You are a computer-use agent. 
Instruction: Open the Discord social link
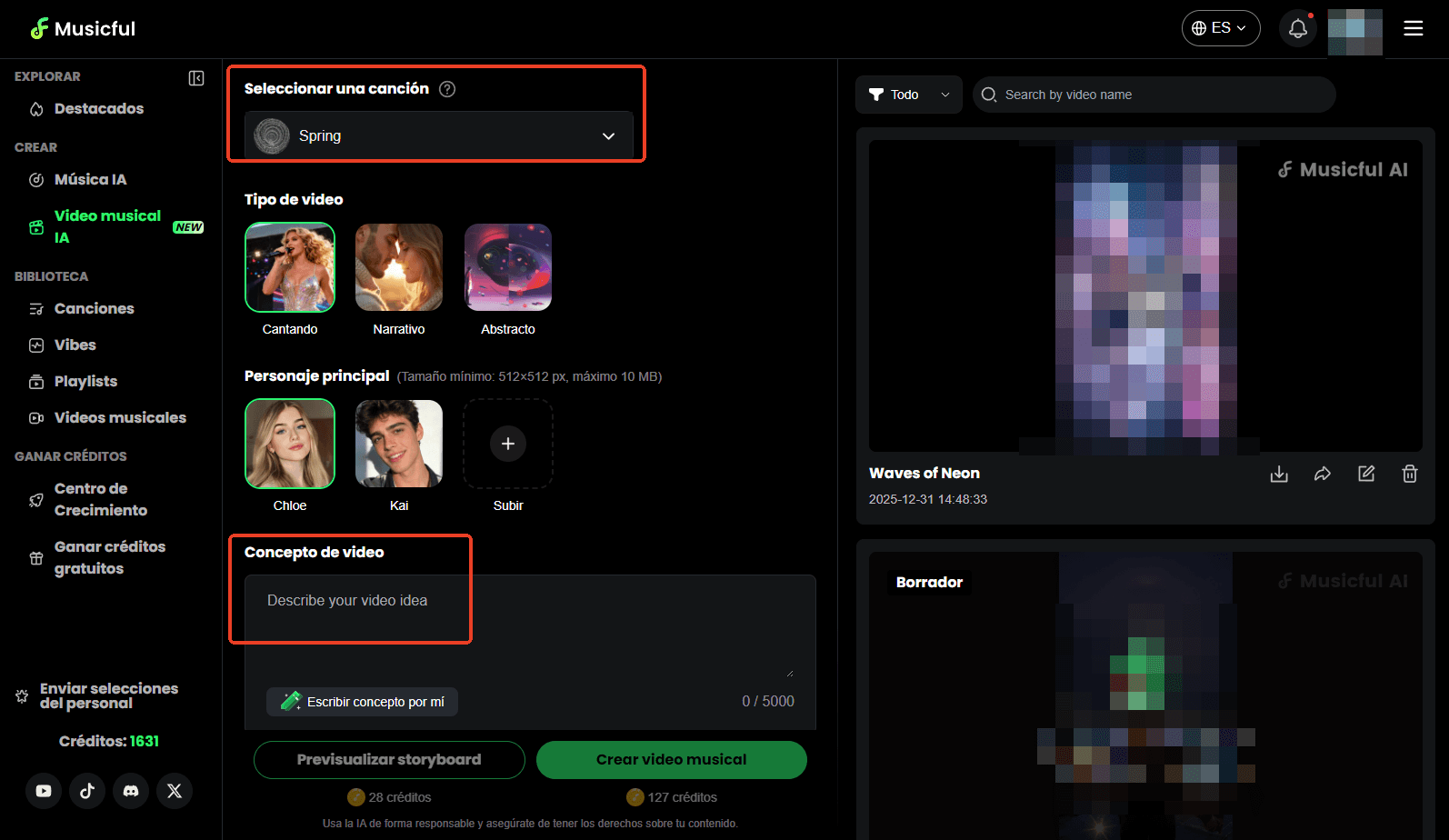tap(131, 791)
